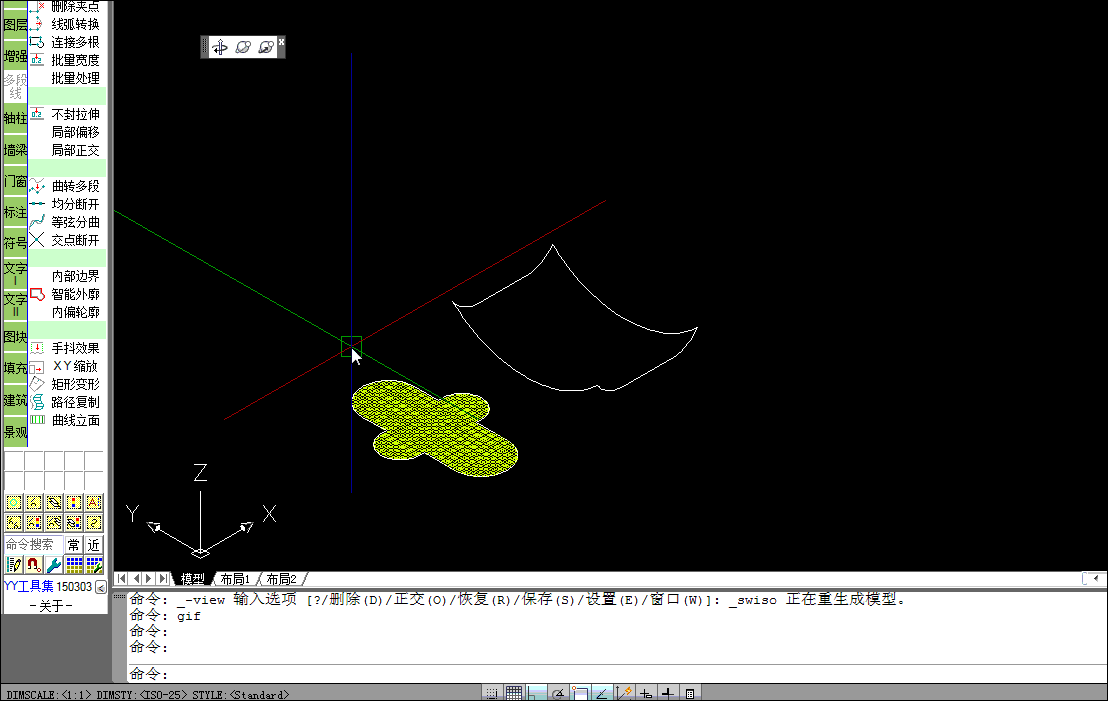Toggle polar tracking in status bar
The width and height of the screenshot is (1108, 701).
click(x=558, y=692)
